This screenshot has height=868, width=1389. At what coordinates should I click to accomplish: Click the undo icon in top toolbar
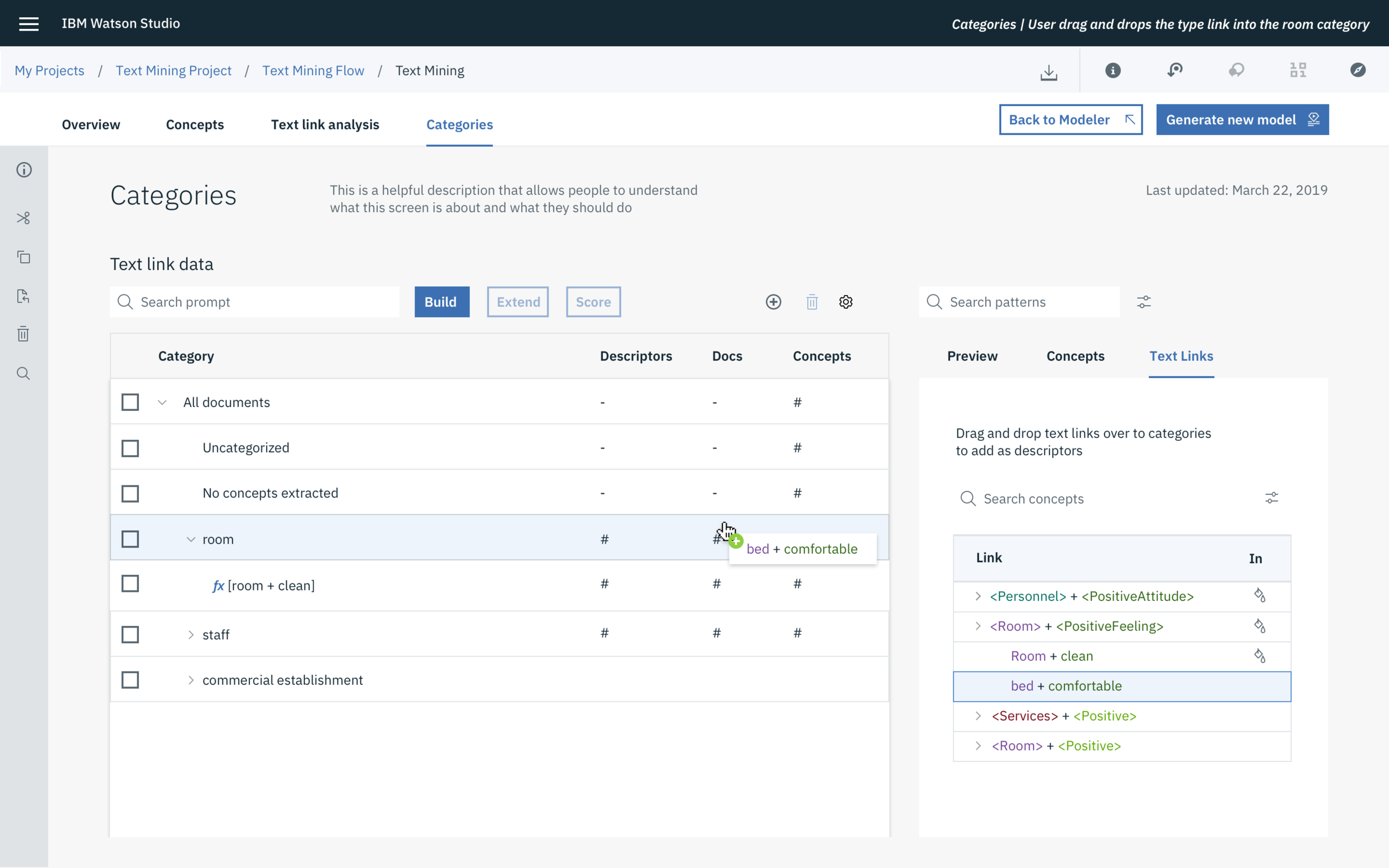click(1175, 71)
